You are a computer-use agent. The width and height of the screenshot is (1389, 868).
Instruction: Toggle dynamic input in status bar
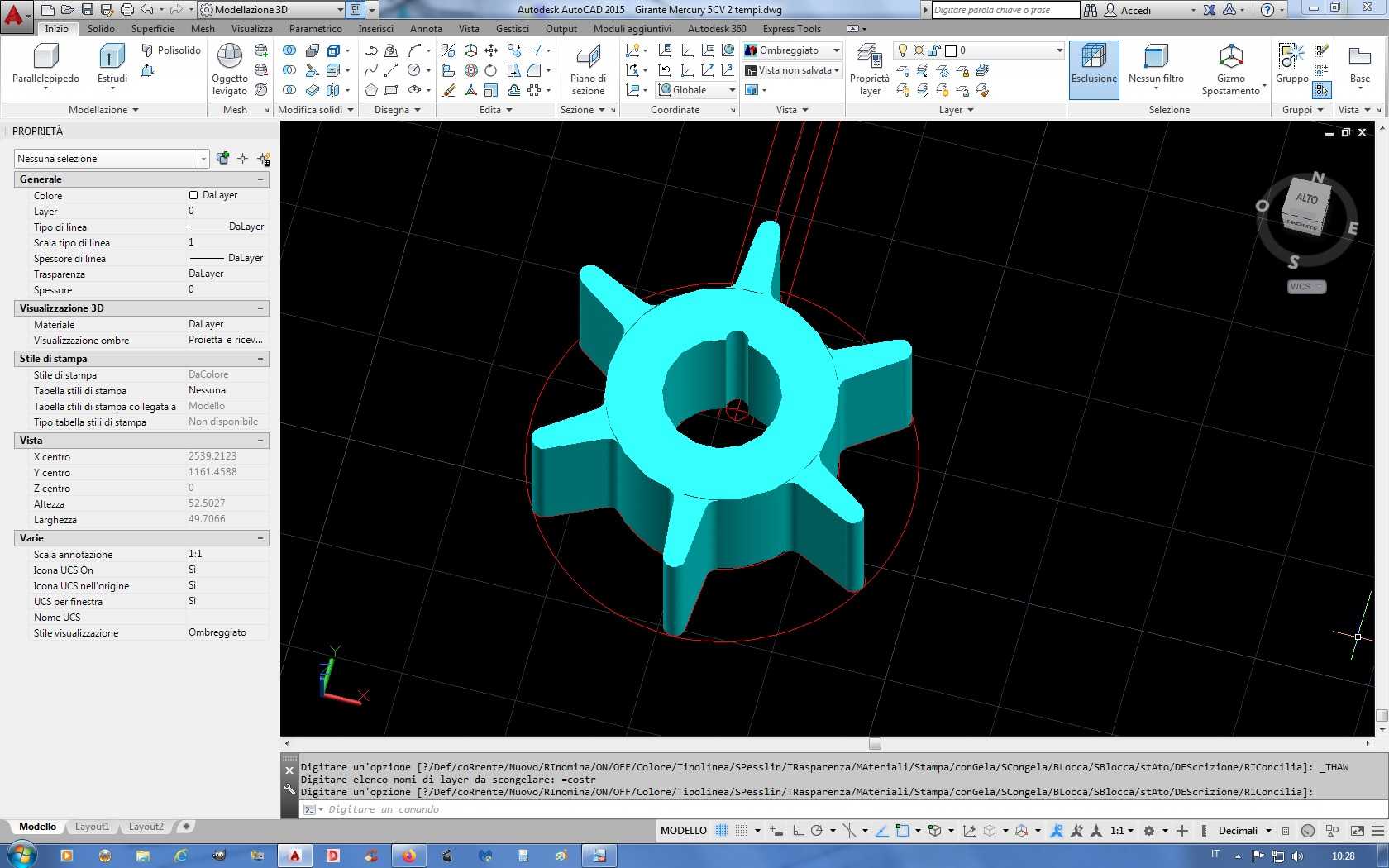click(x=775, y=831)
